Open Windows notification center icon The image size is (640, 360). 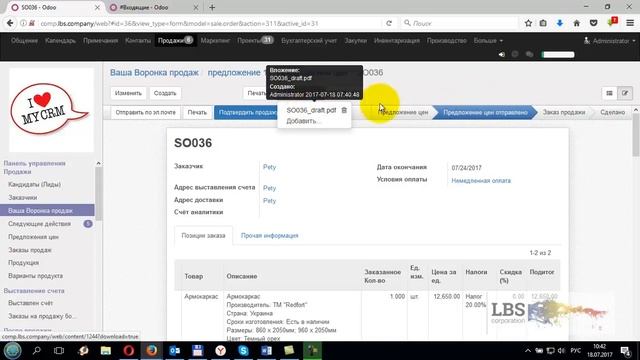(x=625, y=351)
